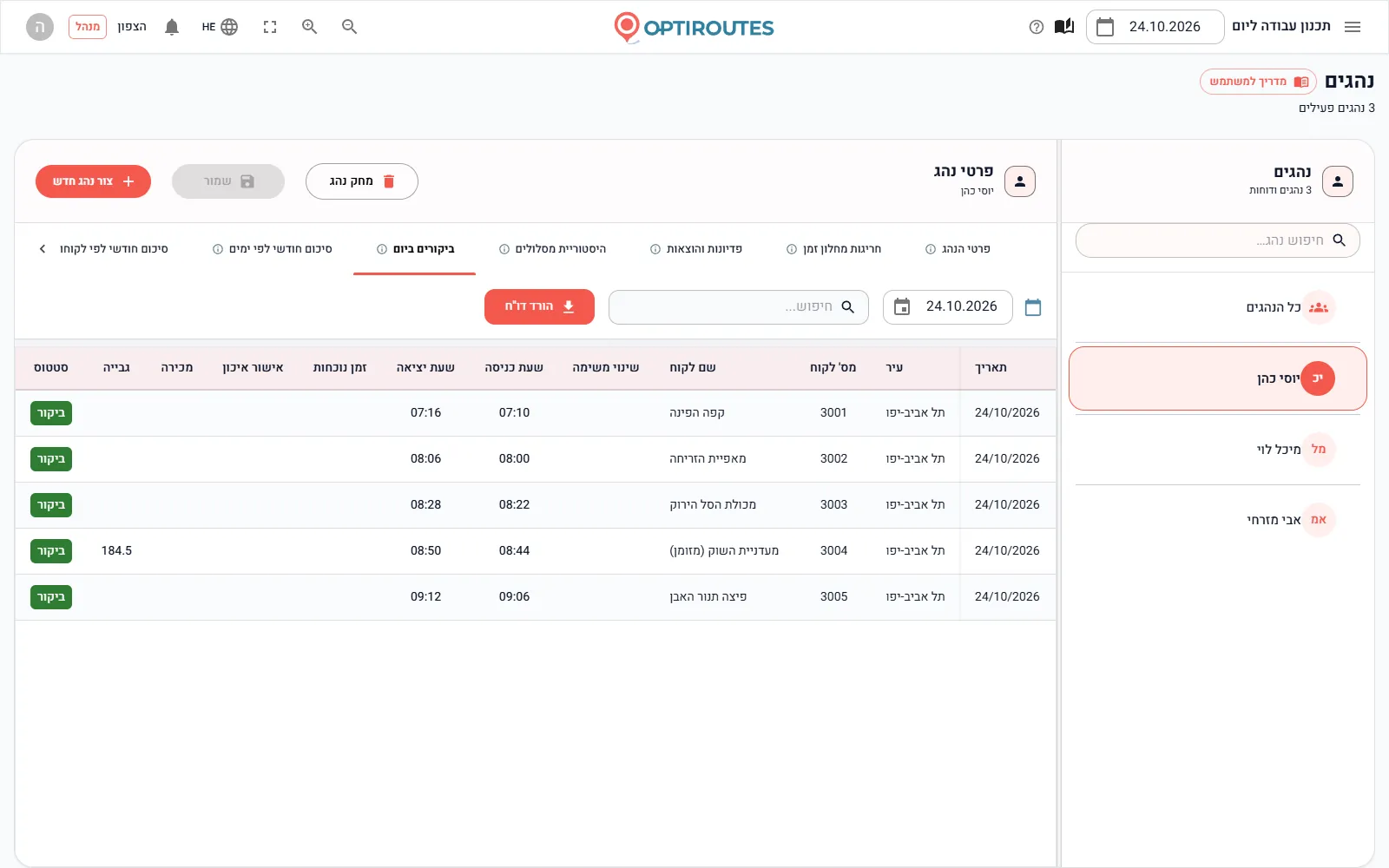Focus the visits search field

click(x=739, y=307)
